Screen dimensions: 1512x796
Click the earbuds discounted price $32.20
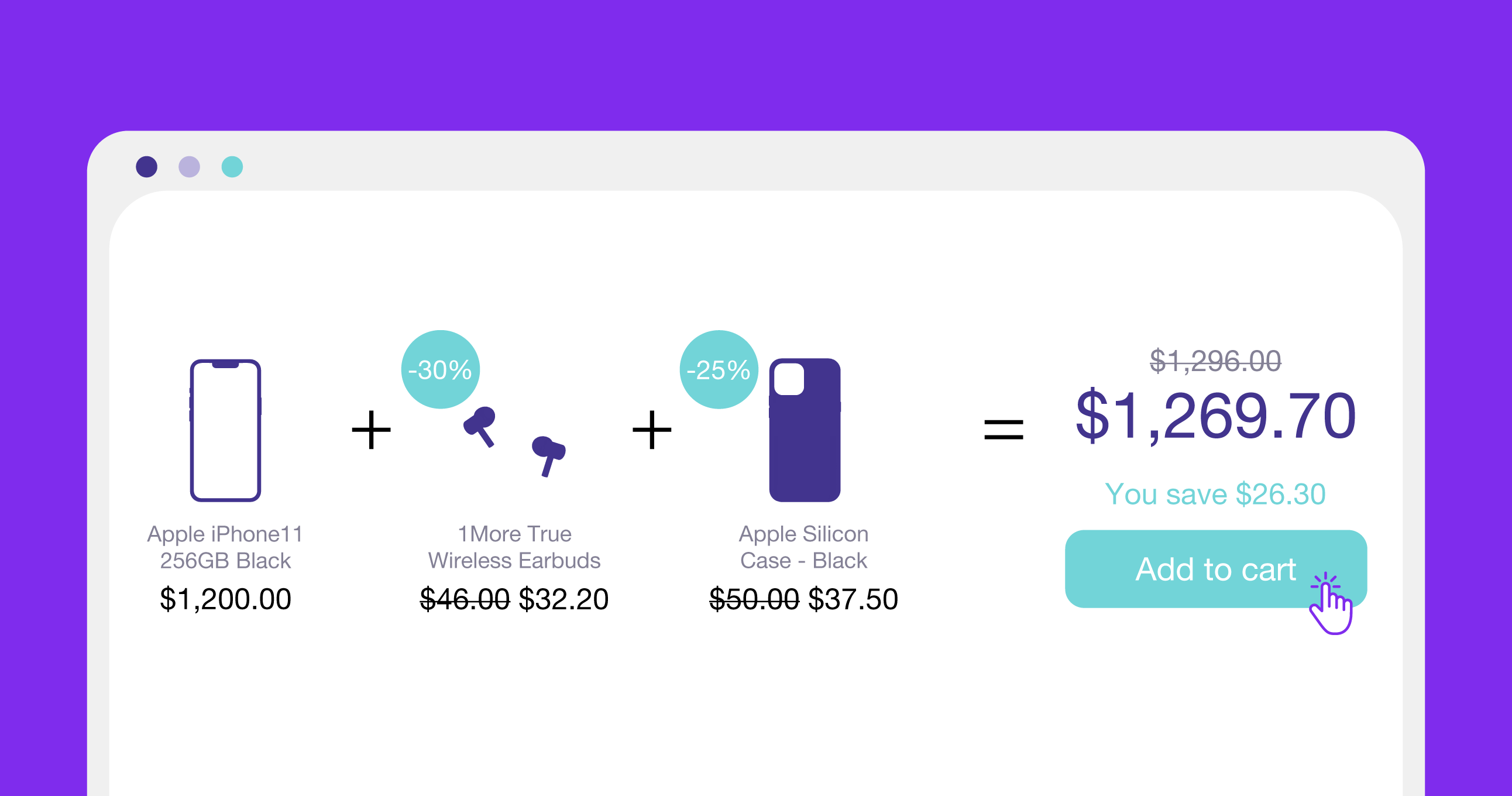[563, 599]
